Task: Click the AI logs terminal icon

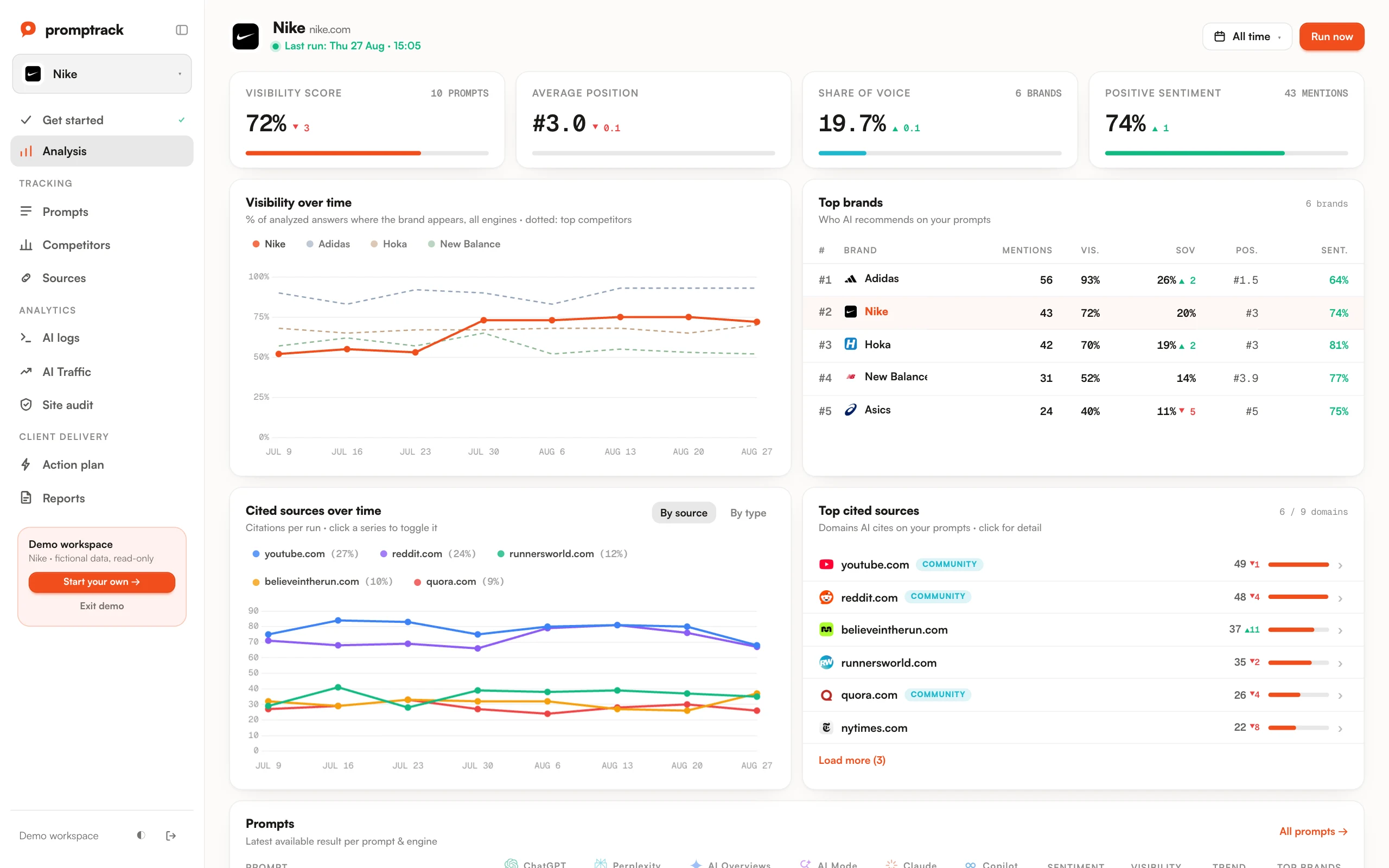Action: [x=26, y=337]
